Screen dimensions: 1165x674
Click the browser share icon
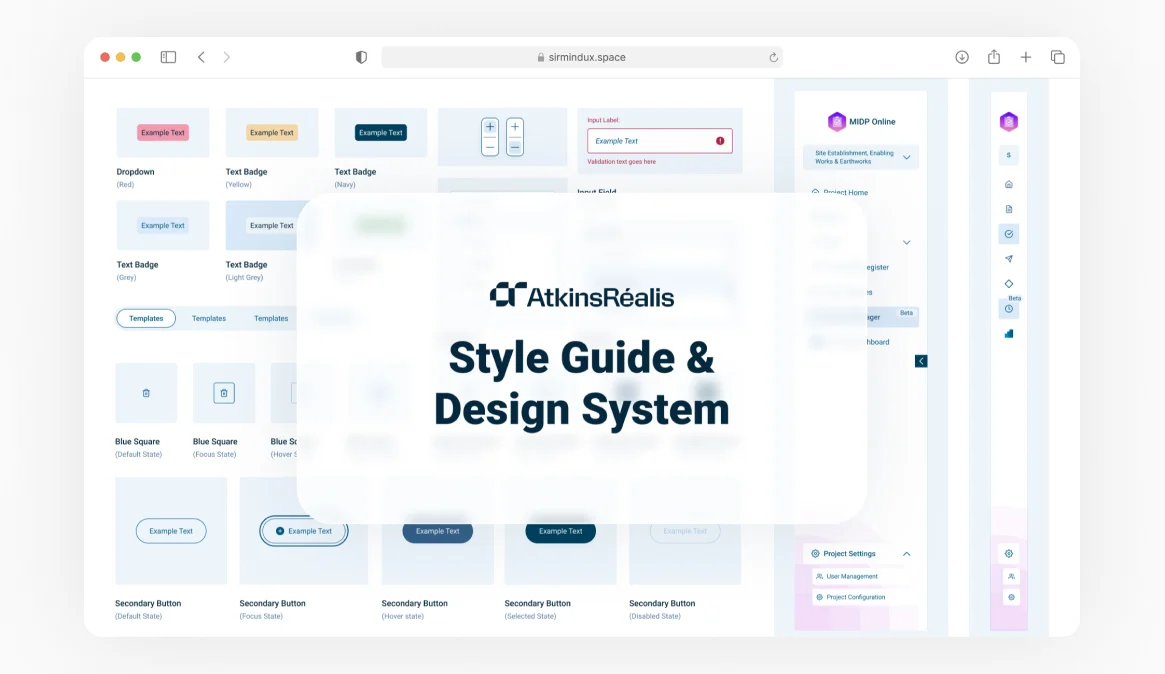[993, 57]
